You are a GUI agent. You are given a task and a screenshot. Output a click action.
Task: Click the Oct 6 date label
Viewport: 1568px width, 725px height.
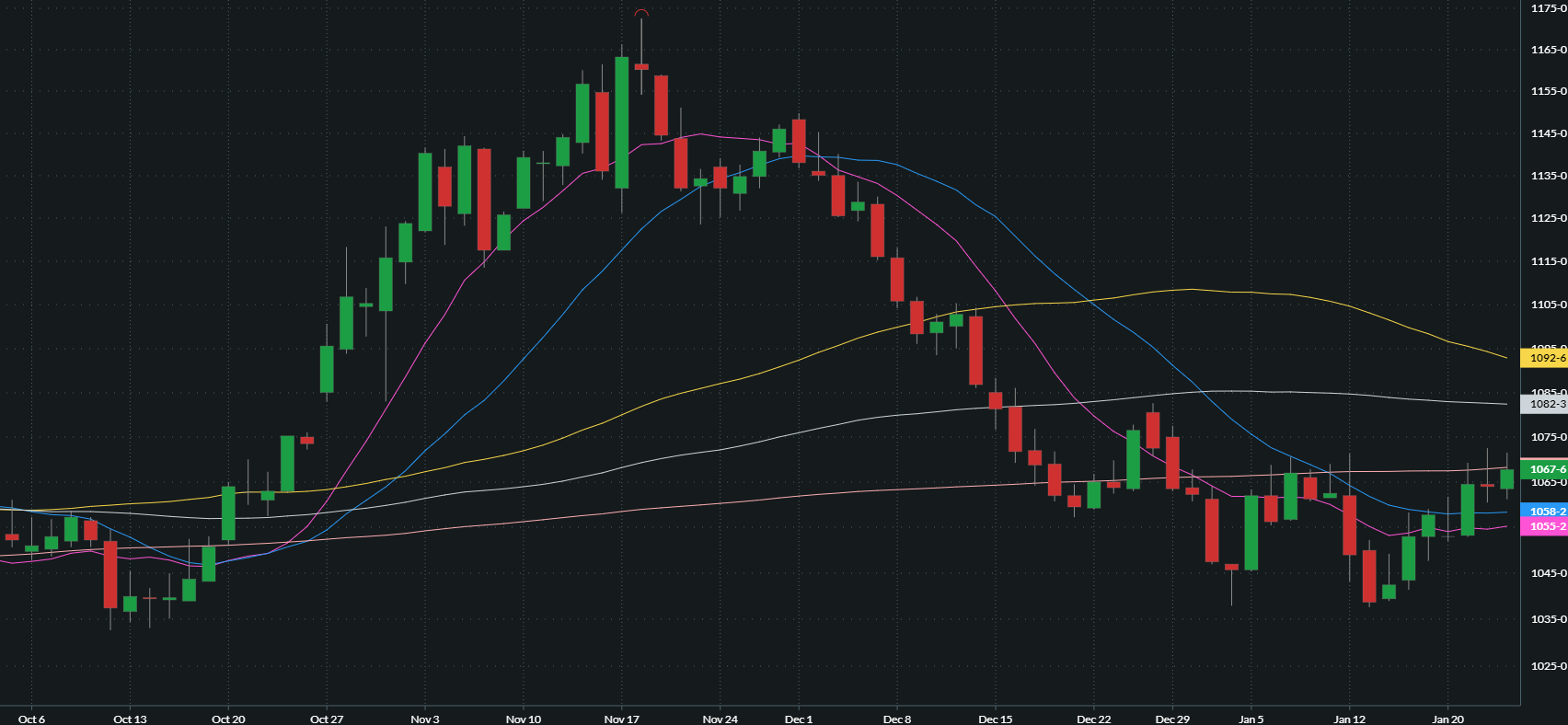31,719
